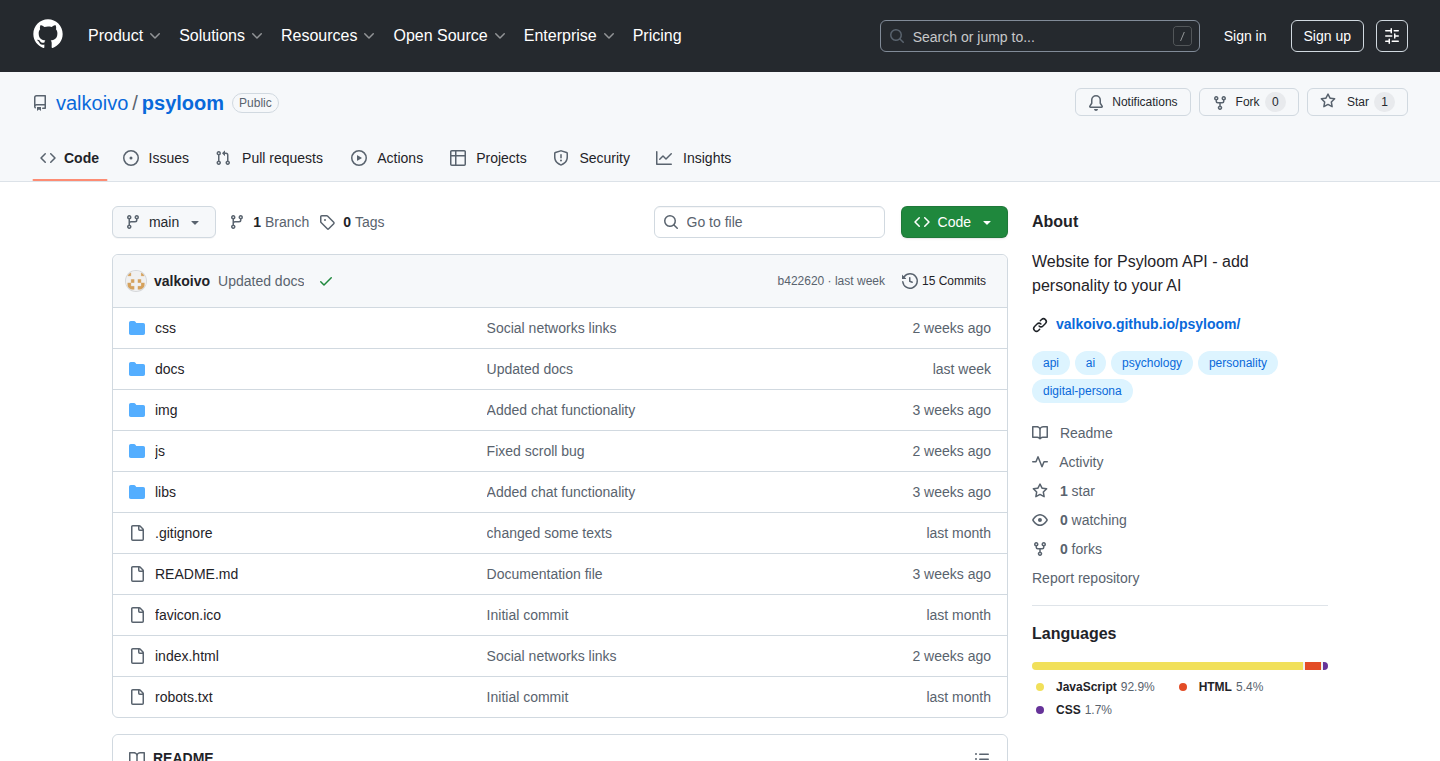This screenshot has width=1440, height=761.
Task: Switch to the Code tab
Action: click(x=70, y=158)
